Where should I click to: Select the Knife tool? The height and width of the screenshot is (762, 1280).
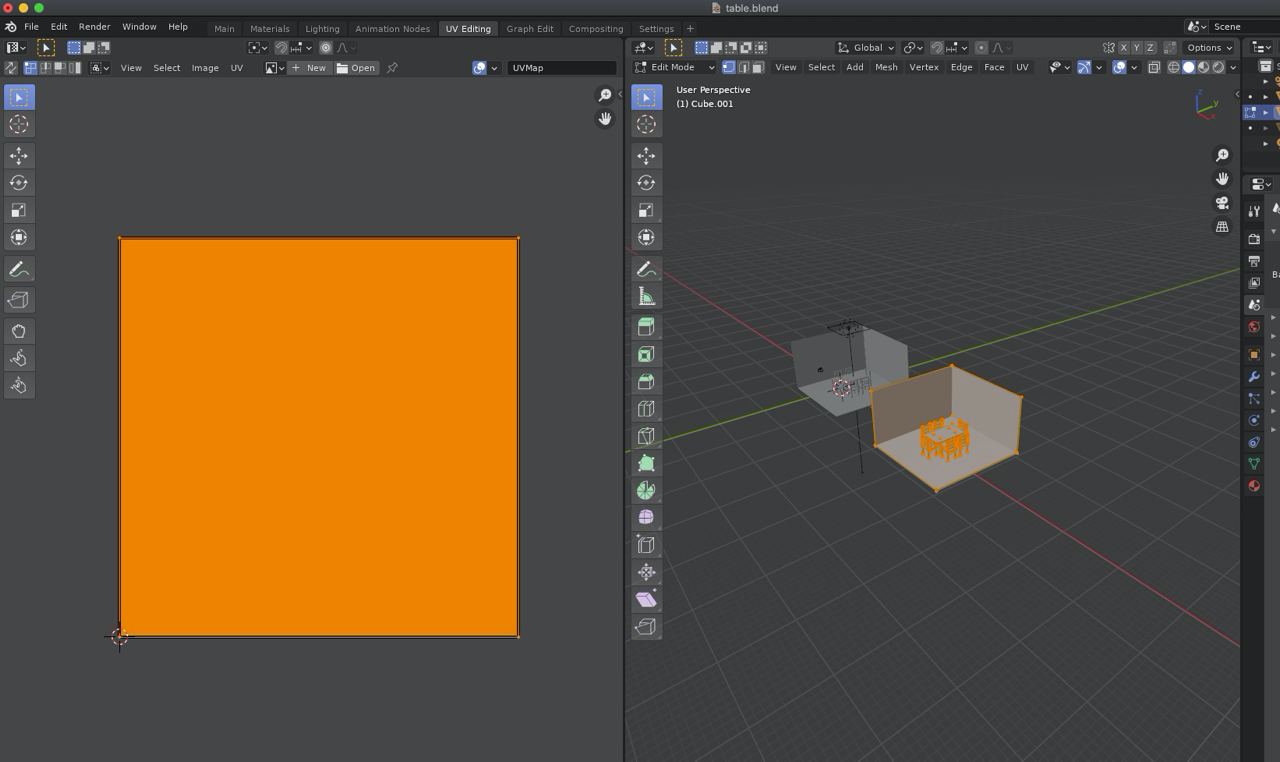pyautogui.click(x=646, y=436)
